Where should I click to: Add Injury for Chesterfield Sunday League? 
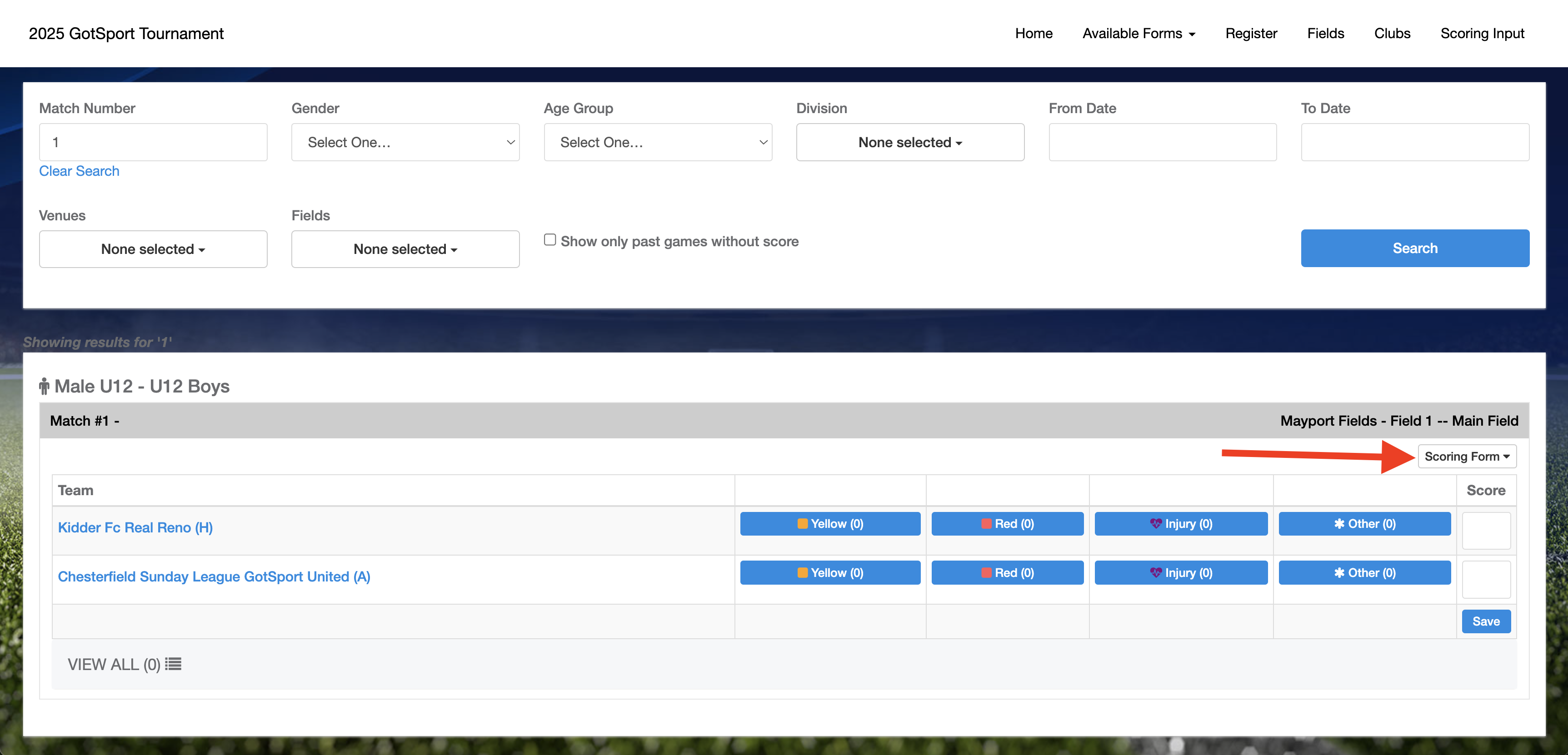[1181, 572]
